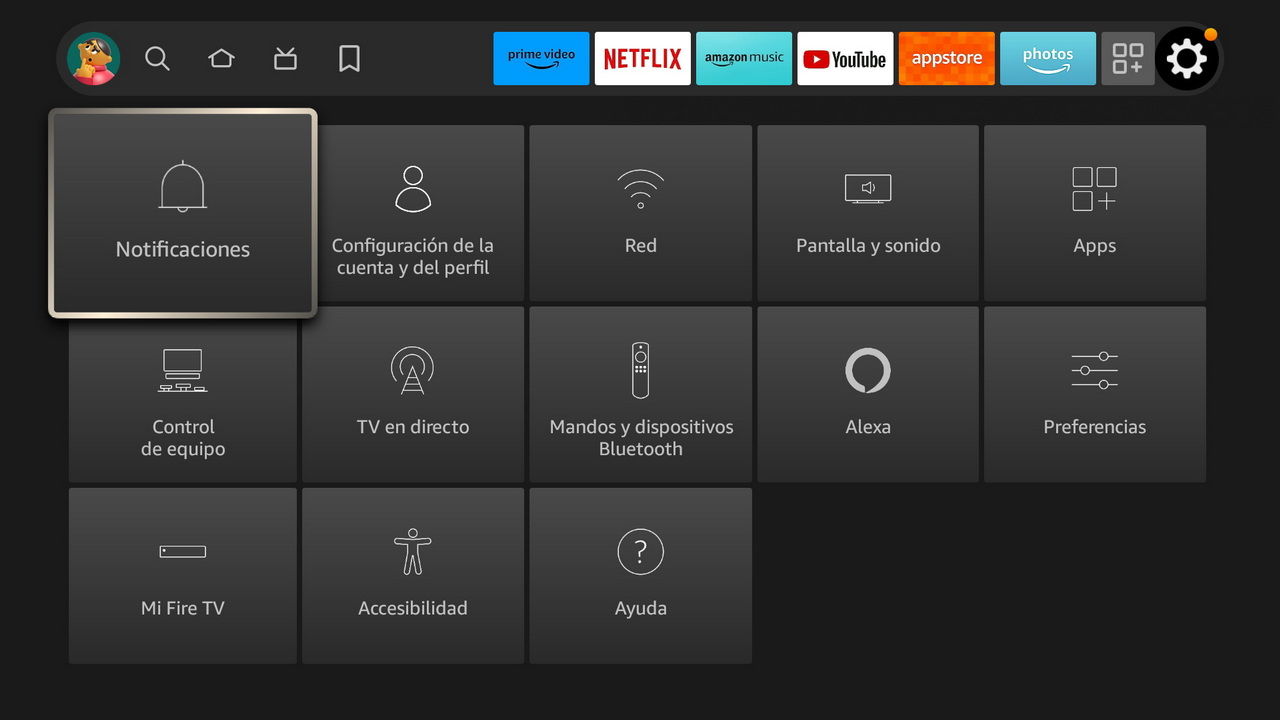Launch Amazon Music app
The width and height of the screenshot is (1280, 720).
pyautogui.click(x=744, y=59)
